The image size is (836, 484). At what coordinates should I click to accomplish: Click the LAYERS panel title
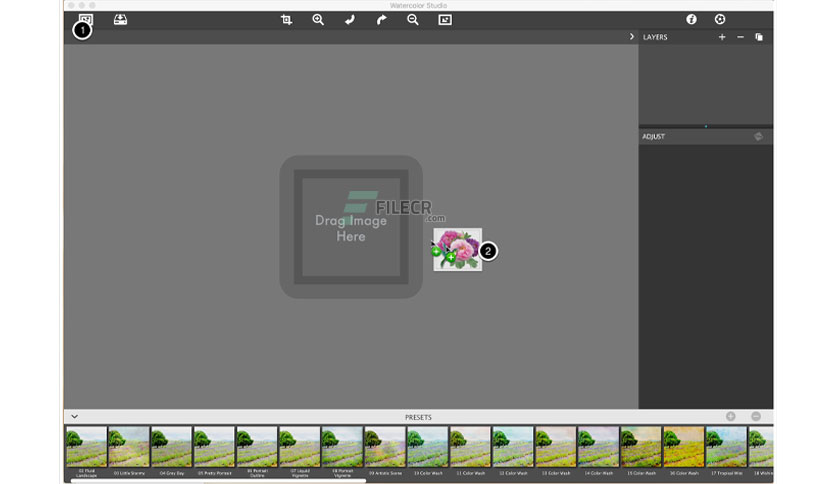pos(655,37)
